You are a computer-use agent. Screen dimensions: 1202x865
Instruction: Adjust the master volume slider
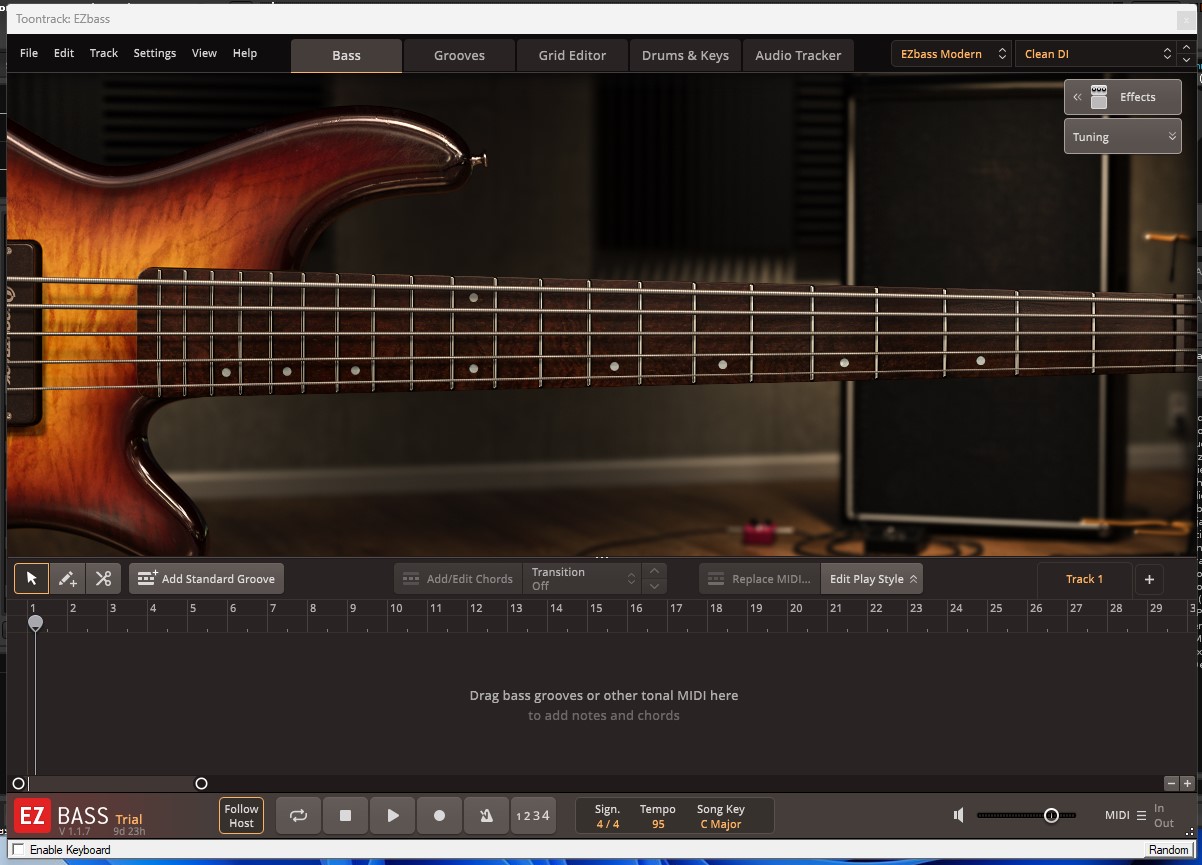pos(1051,816)
